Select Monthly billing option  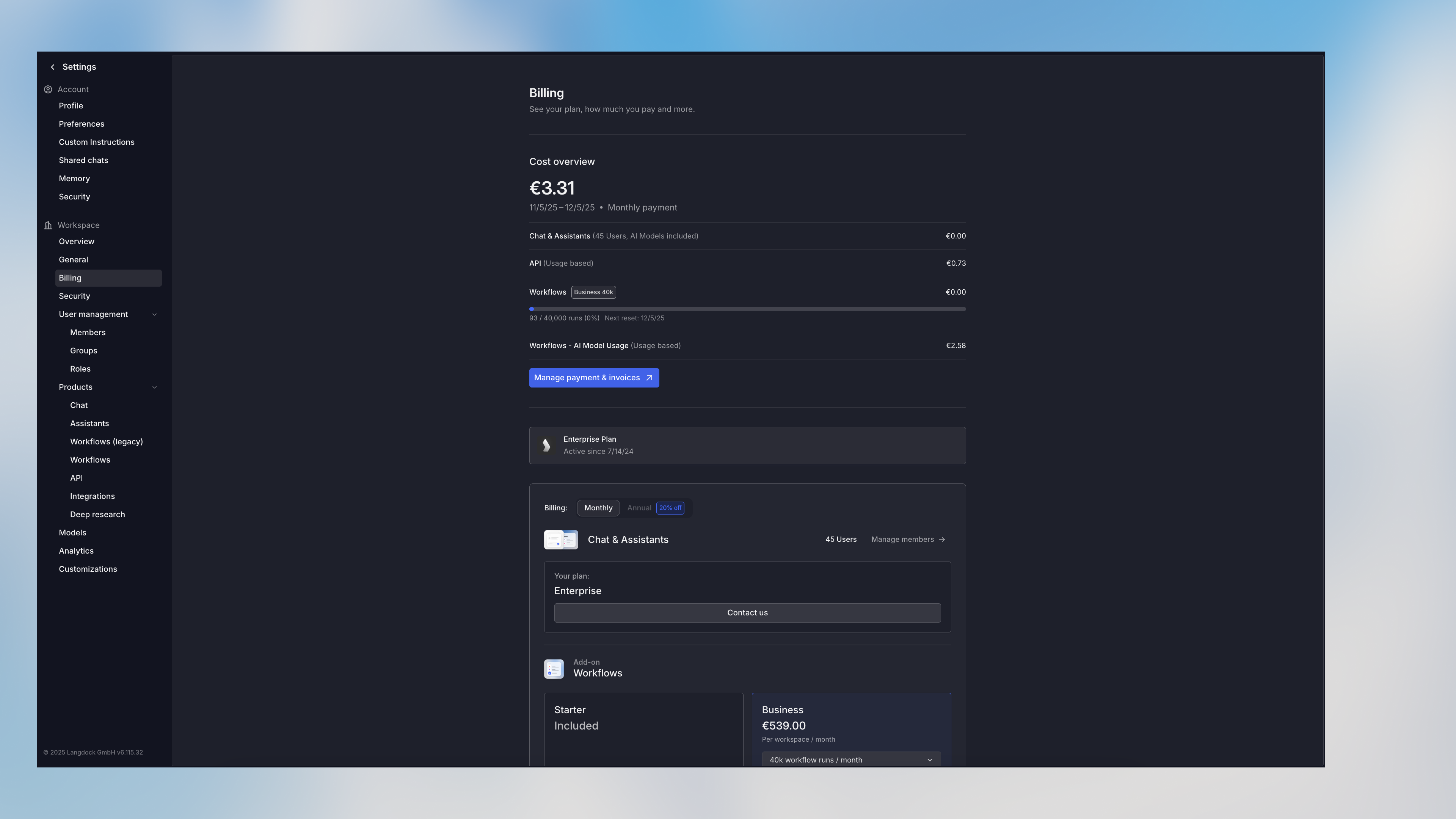point(598,508)
